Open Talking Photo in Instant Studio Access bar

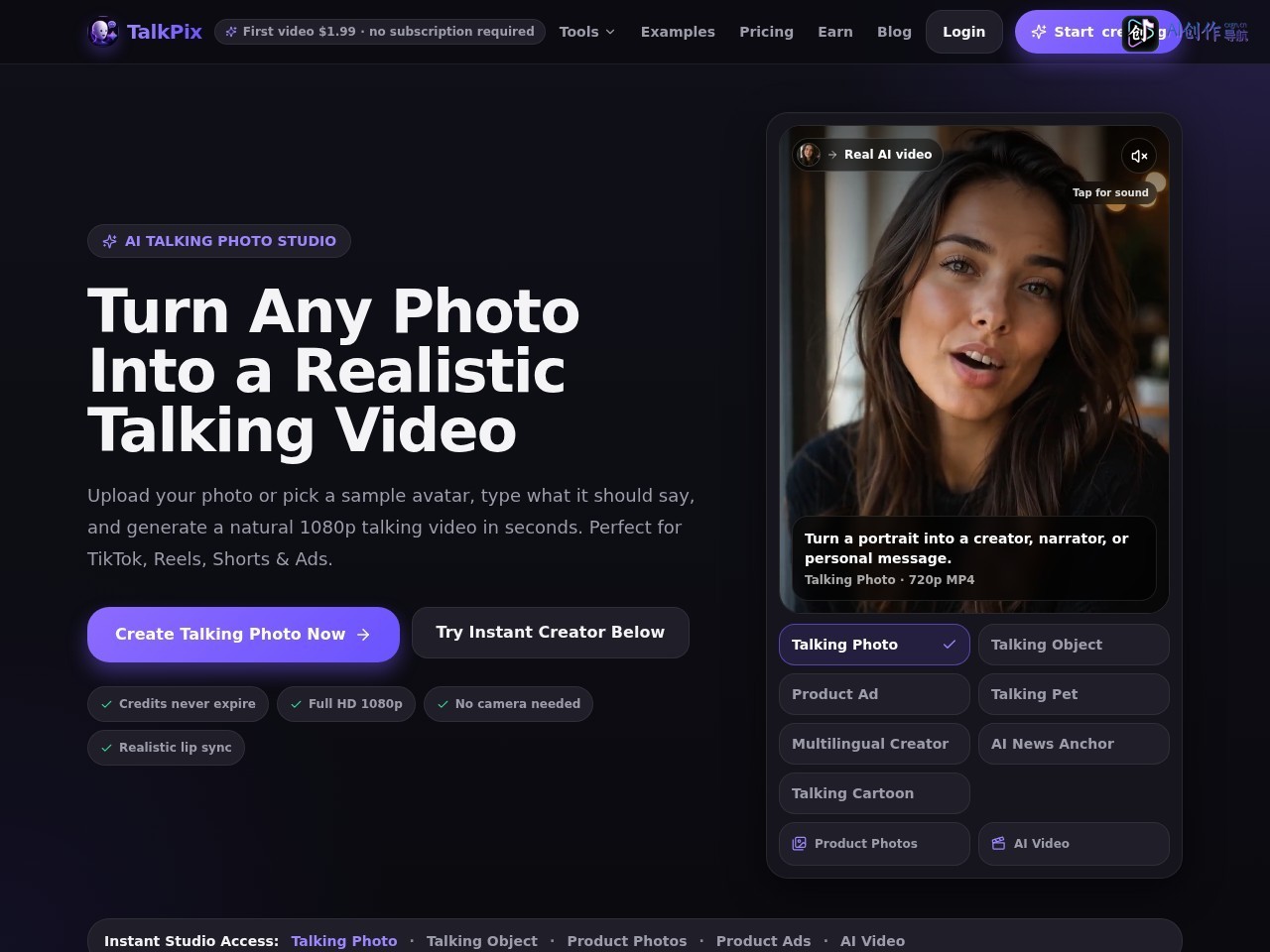pyautogui.click(x=344, y=941)
